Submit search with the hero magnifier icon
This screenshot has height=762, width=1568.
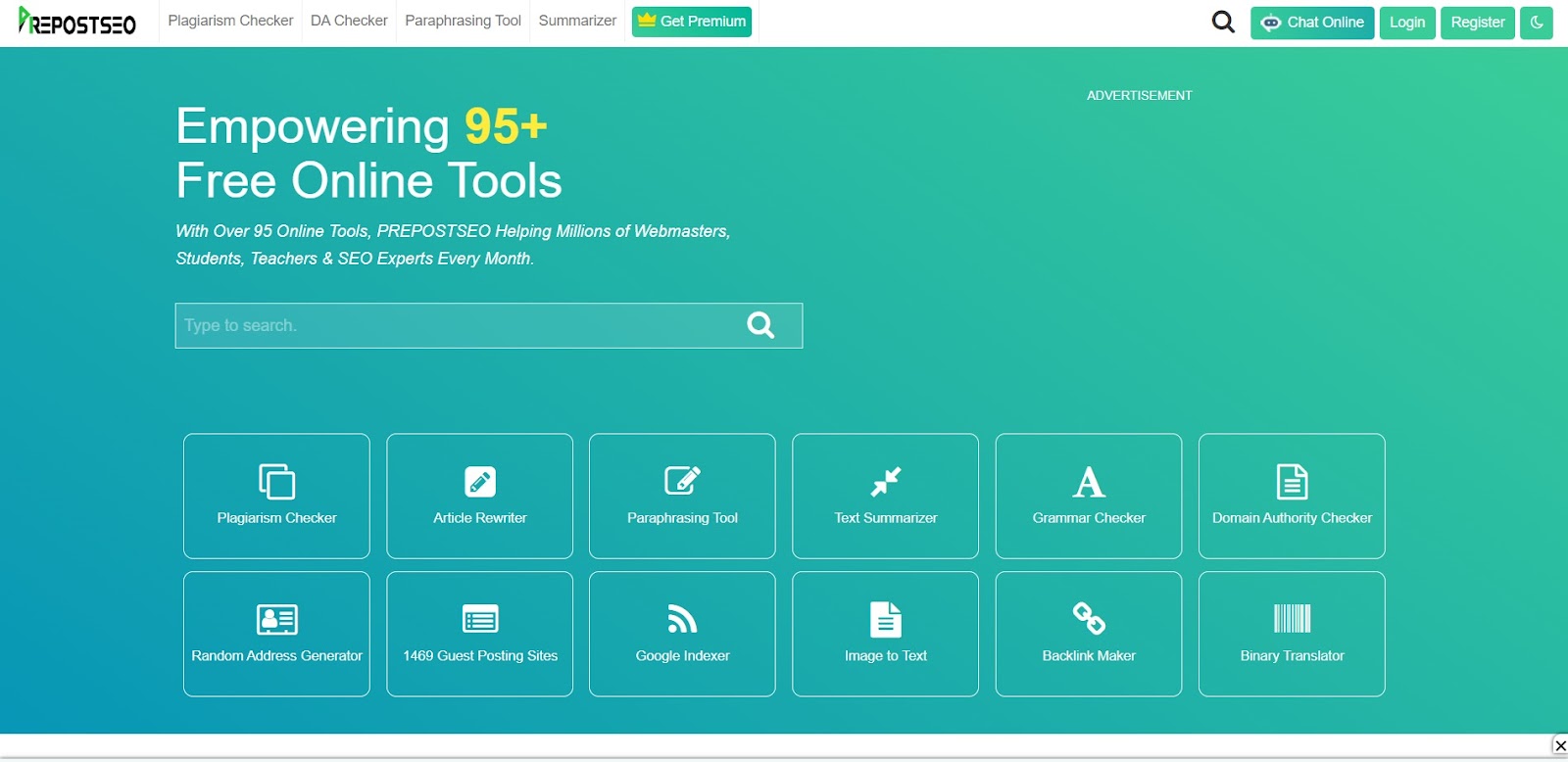click(x=760, y=325)
